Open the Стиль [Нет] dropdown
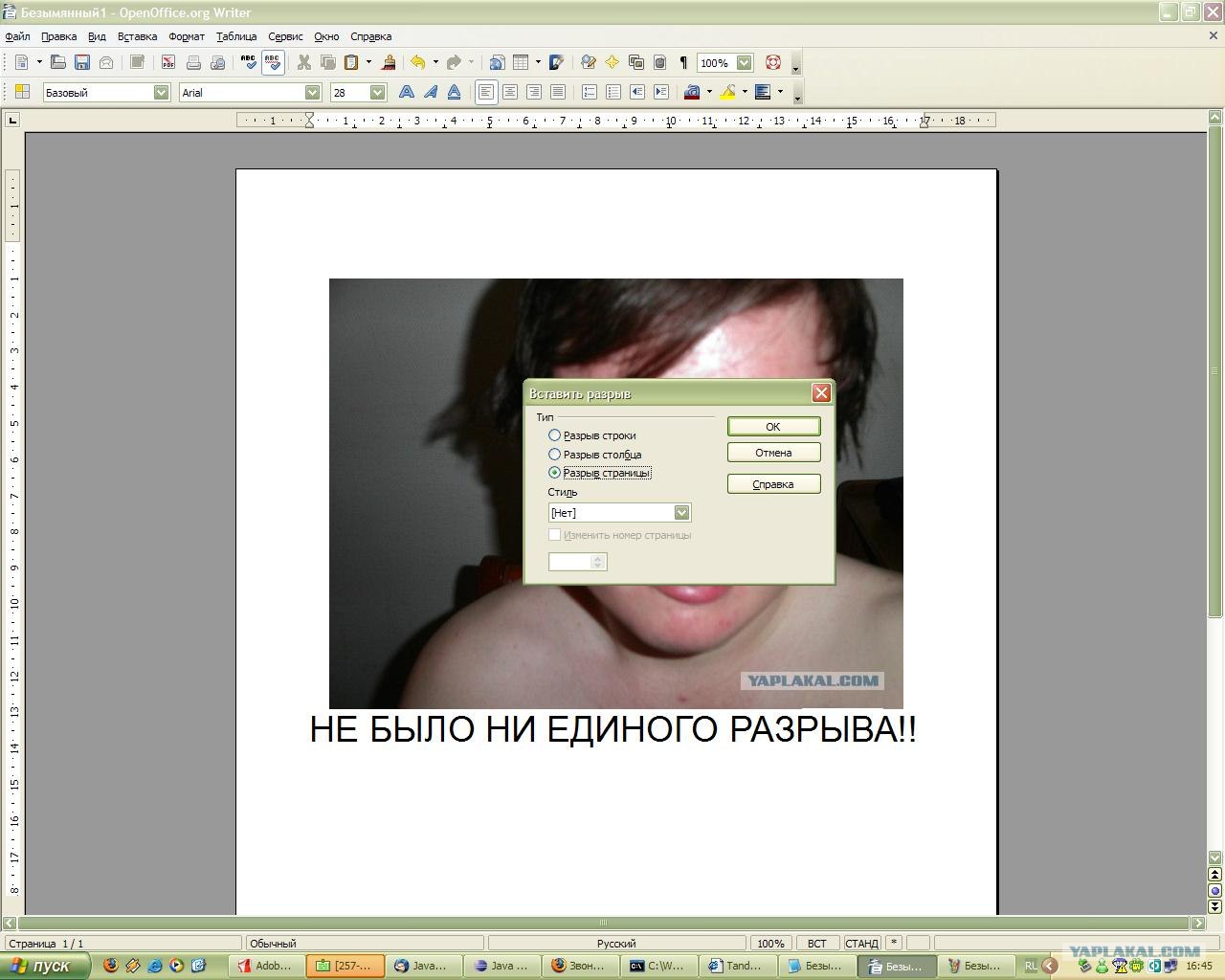Image resolution: width=1225 pixels, height=980 pixels. coord(619,513)
